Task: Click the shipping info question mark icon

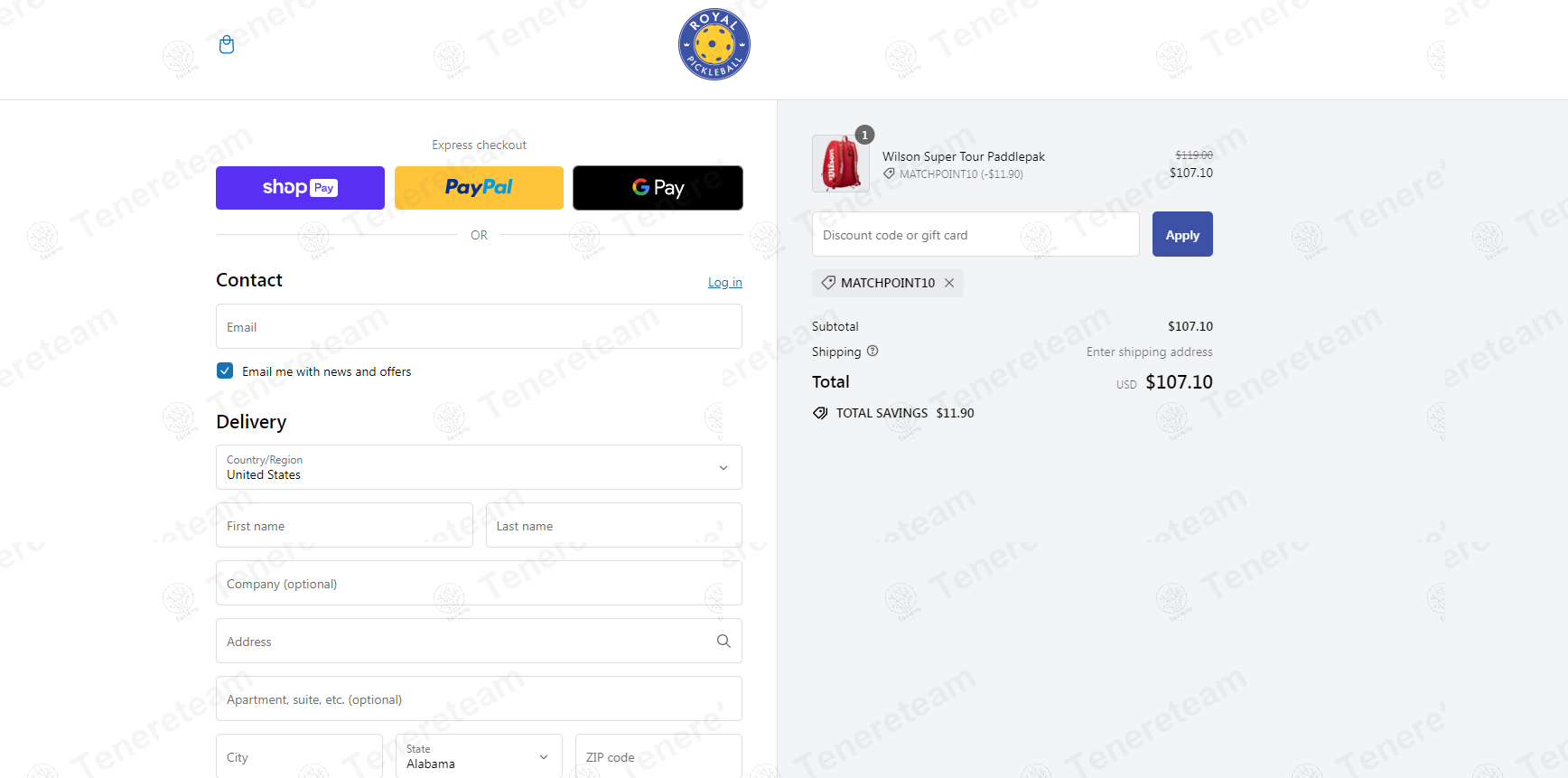Action: click(873, 352)
